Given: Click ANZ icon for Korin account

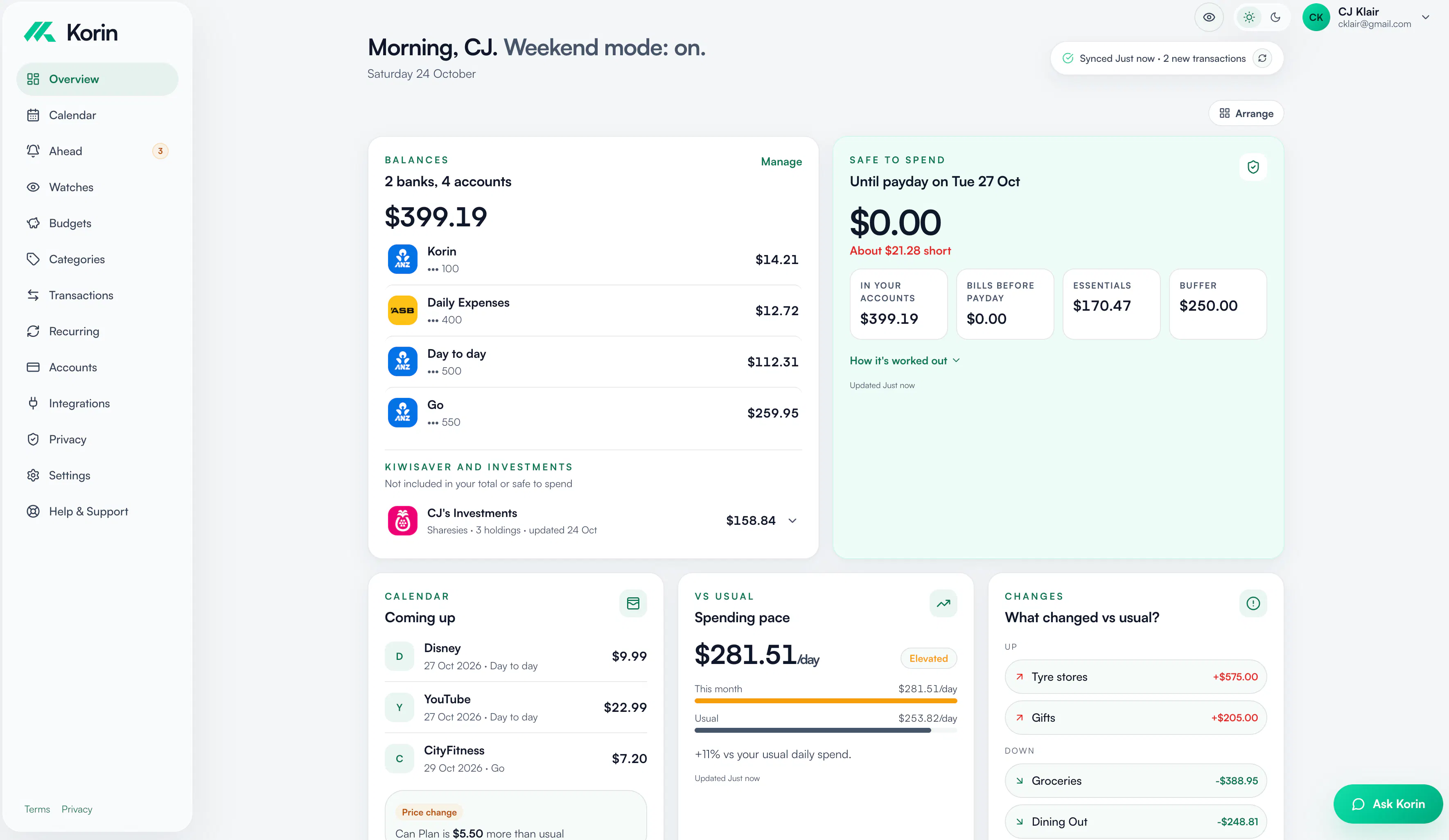Looking at the screenshot, I should pos(402,259).
